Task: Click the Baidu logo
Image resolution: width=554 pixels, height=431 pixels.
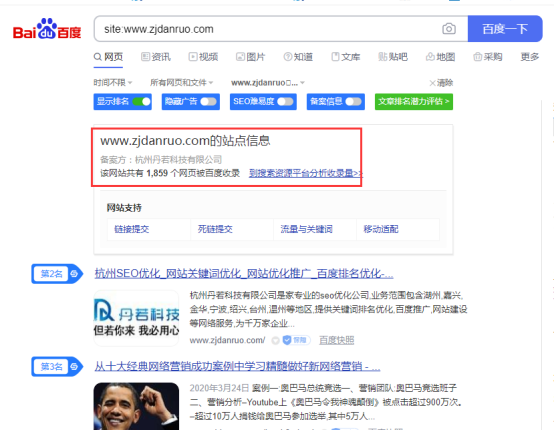Action: pos(47,29)
